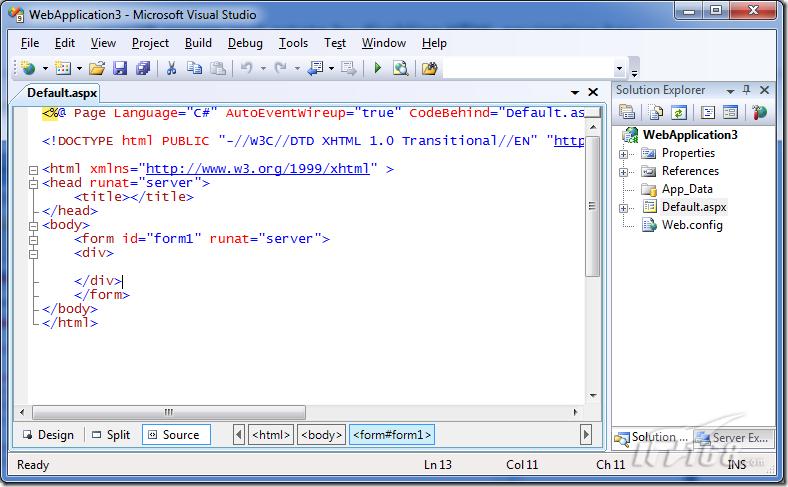788x487 pixels.
Task: Click the Add New Item toolbar icon
Action: tap(63, 68)
